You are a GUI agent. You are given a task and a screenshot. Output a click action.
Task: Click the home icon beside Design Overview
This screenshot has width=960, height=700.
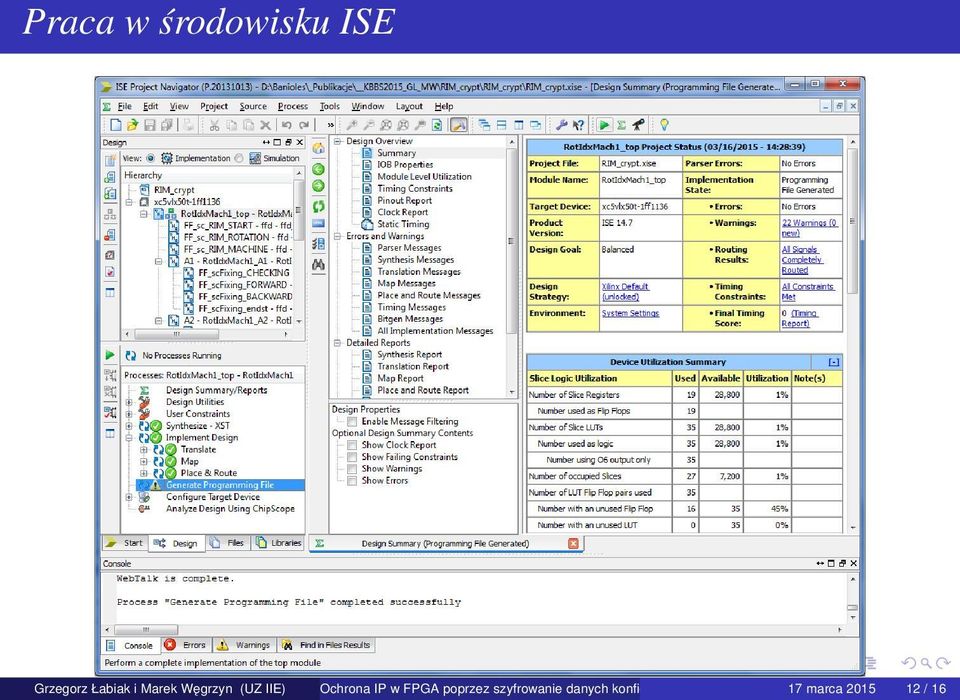[x=318, y=148]
